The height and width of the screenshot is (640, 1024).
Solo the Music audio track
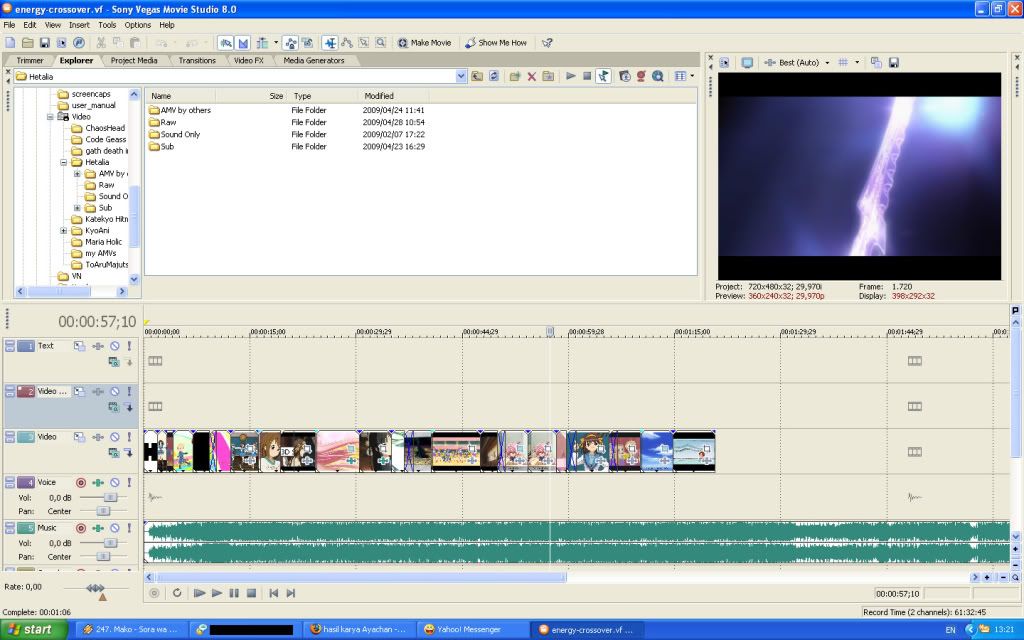(x=129, y=528)
